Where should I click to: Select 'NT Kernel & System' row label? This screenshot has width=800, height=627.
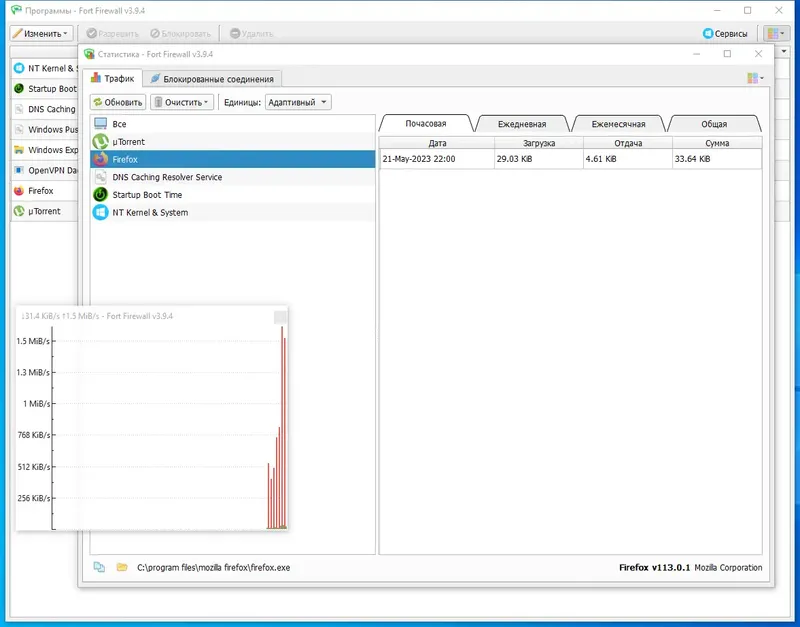coord(151,212)
